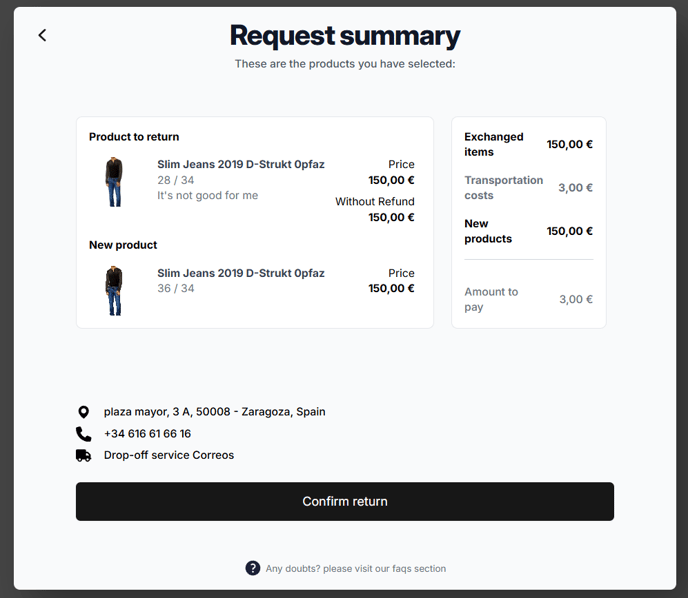
Task: Click the phone number +34 616 61 66 16
Action: click(x=147, y=433)
